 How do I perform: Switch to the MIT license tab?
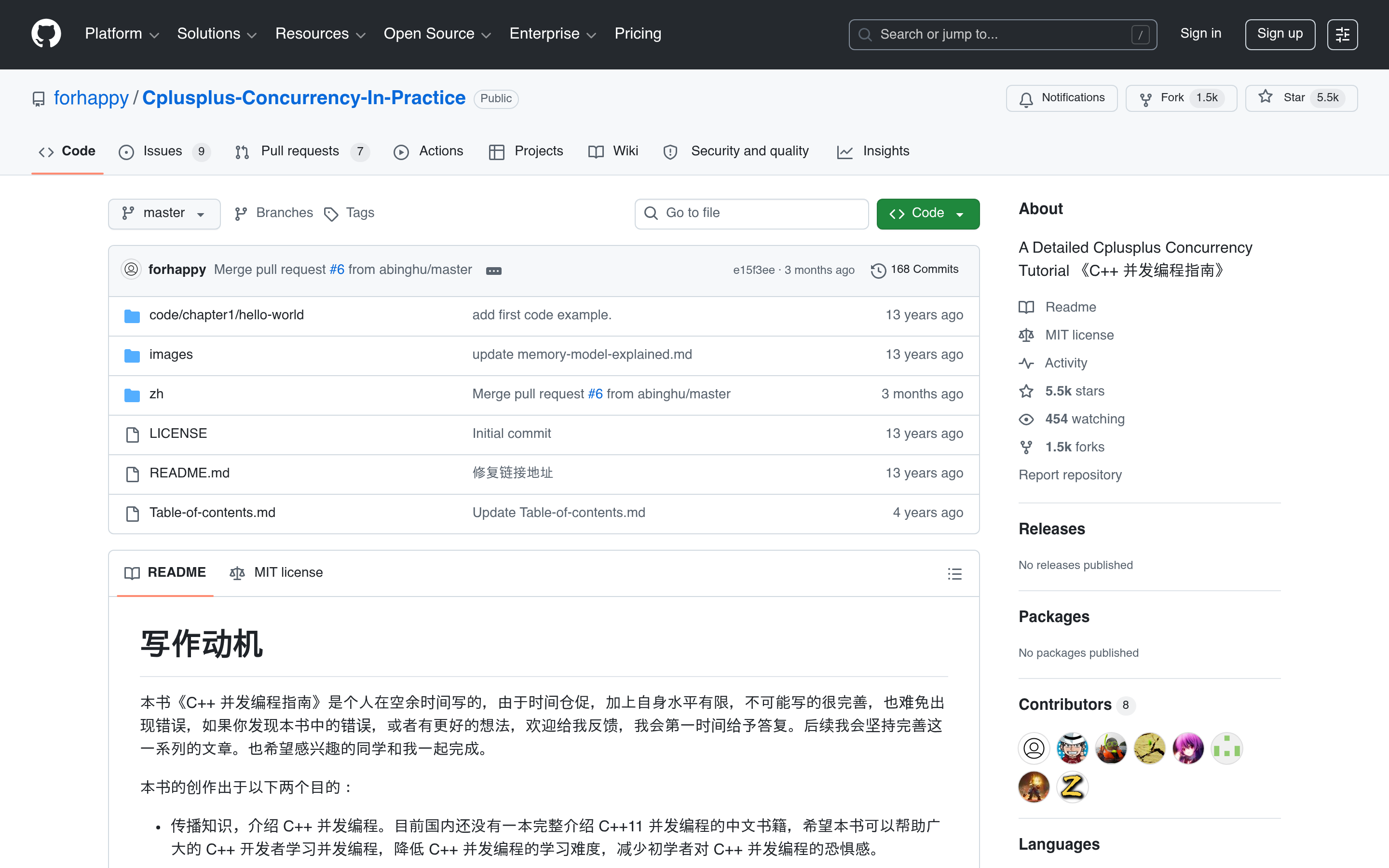point(276,573)
